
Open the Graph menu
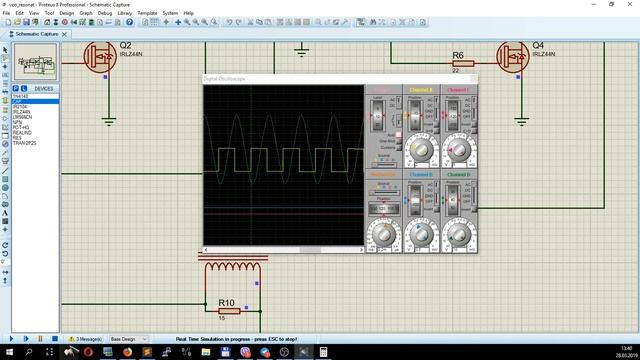[86, 13]
